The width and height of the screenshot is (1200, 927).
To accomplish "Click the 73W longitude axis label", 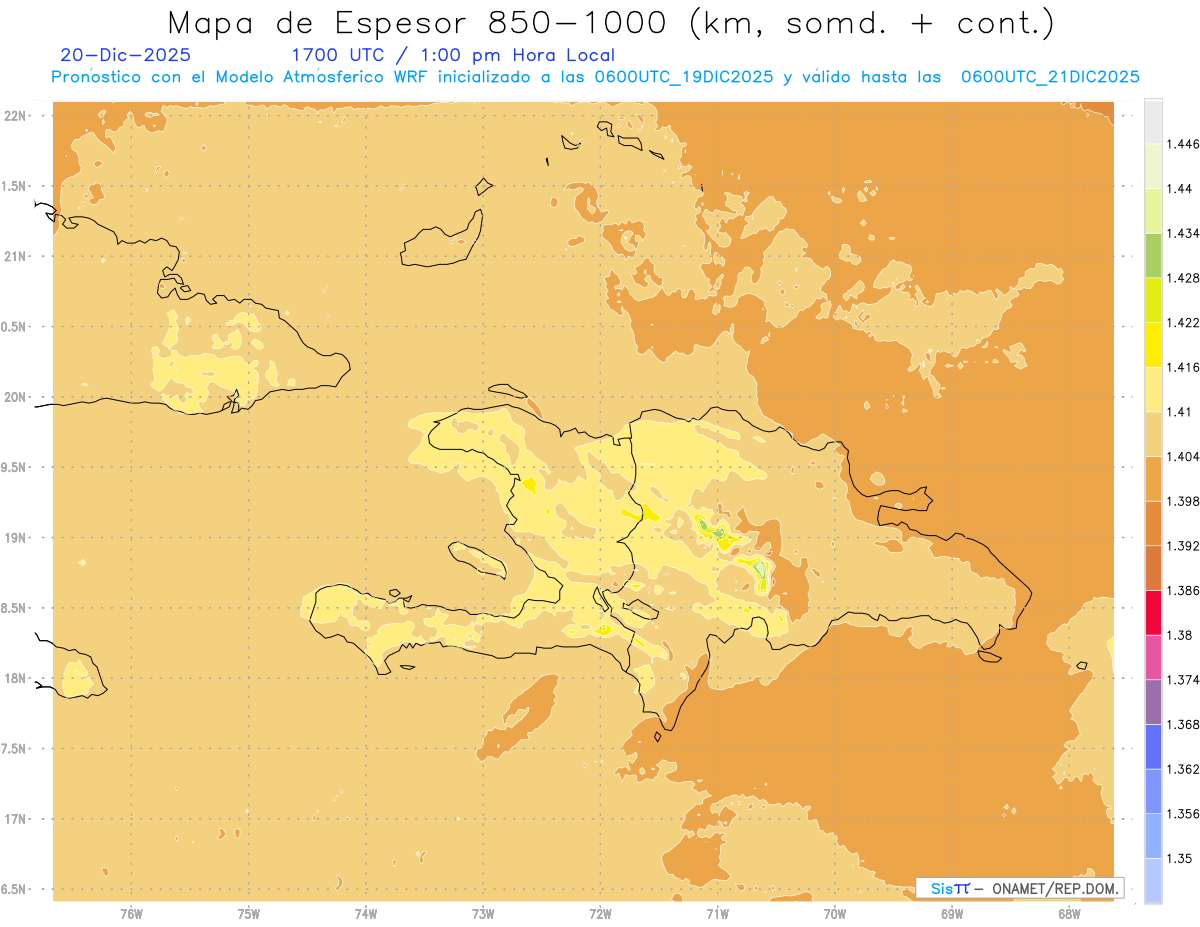I will pos(483,914).
